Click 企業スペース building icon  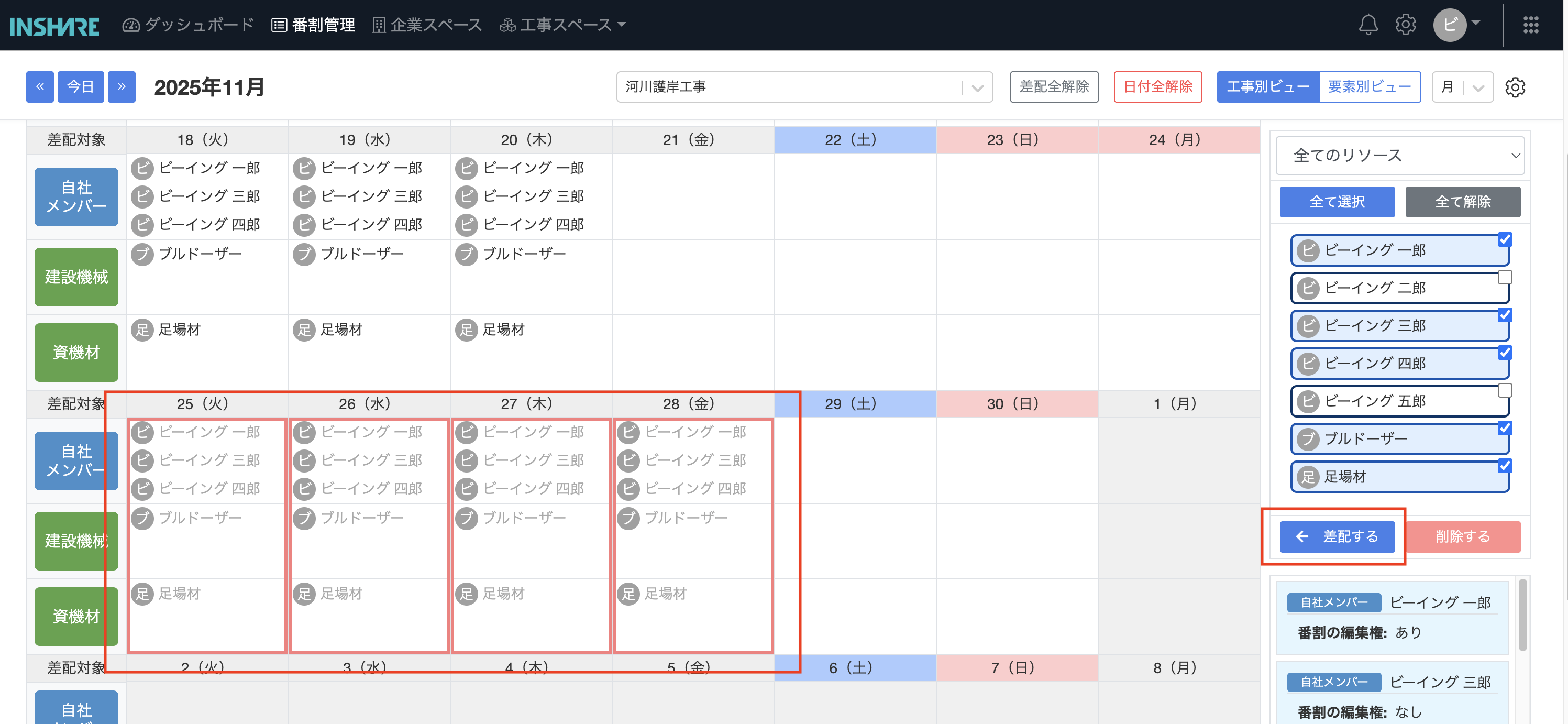tap(379, 25)
